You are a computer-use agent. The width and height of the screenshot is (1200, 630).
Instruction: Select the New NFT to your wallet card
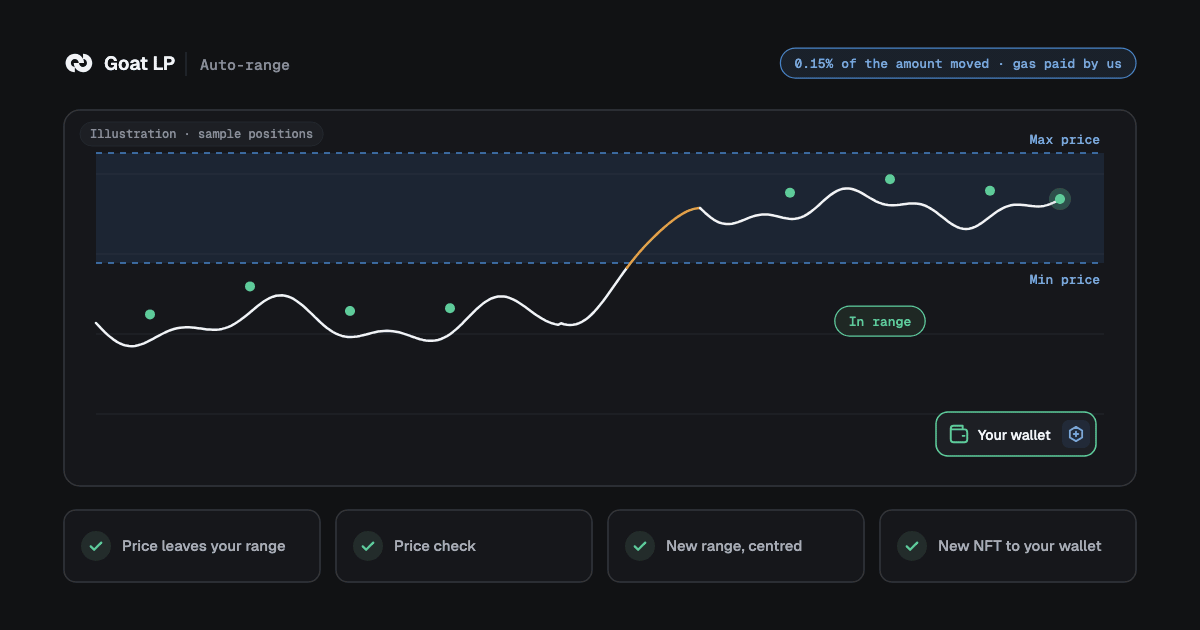pos(1008,546)
